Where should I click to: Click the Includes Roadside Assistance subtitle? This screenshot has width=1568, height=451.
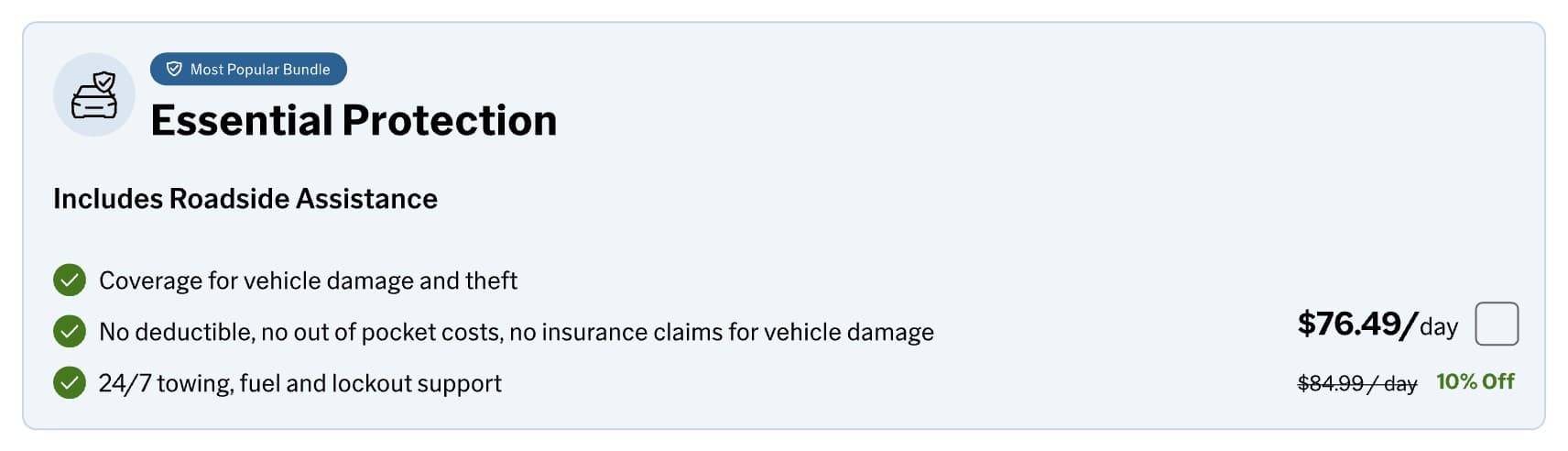[x=245, y=198]
